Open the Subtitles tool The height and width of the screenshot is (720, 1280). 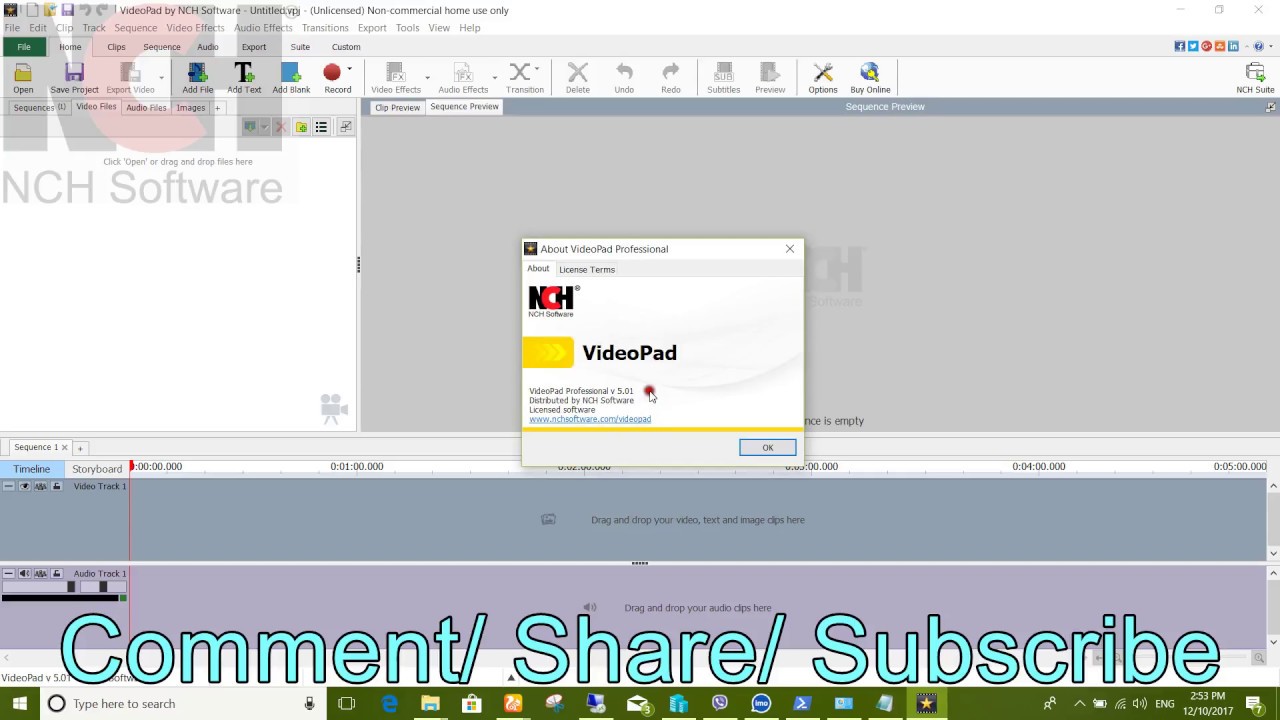723,78
